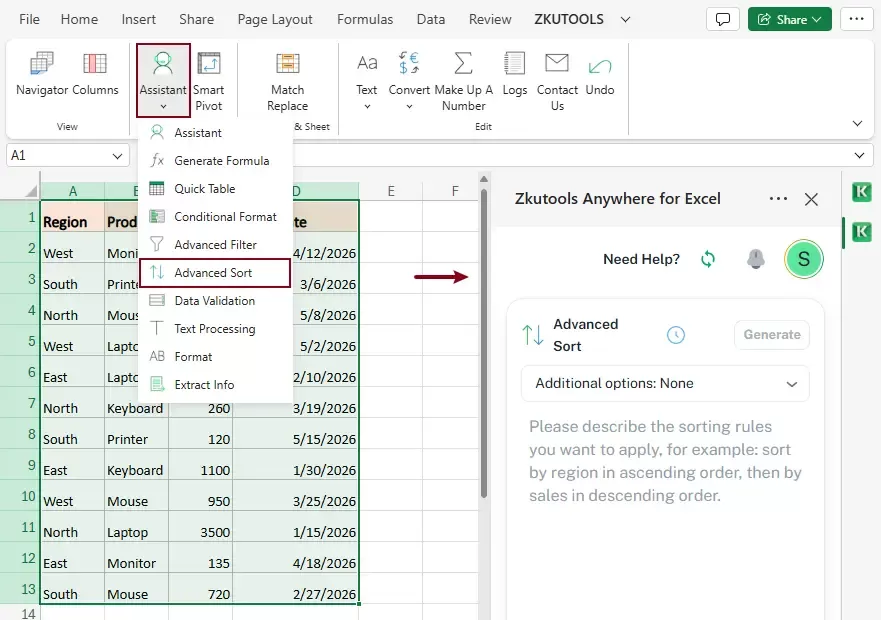
Task: Select column F header
Action: [x=455, y=191]
